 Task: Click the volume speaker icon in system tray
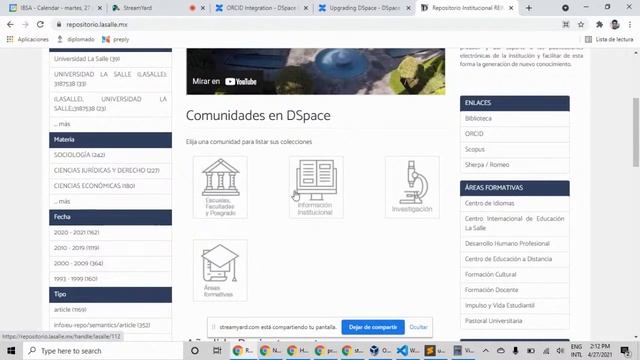(560, 351)
